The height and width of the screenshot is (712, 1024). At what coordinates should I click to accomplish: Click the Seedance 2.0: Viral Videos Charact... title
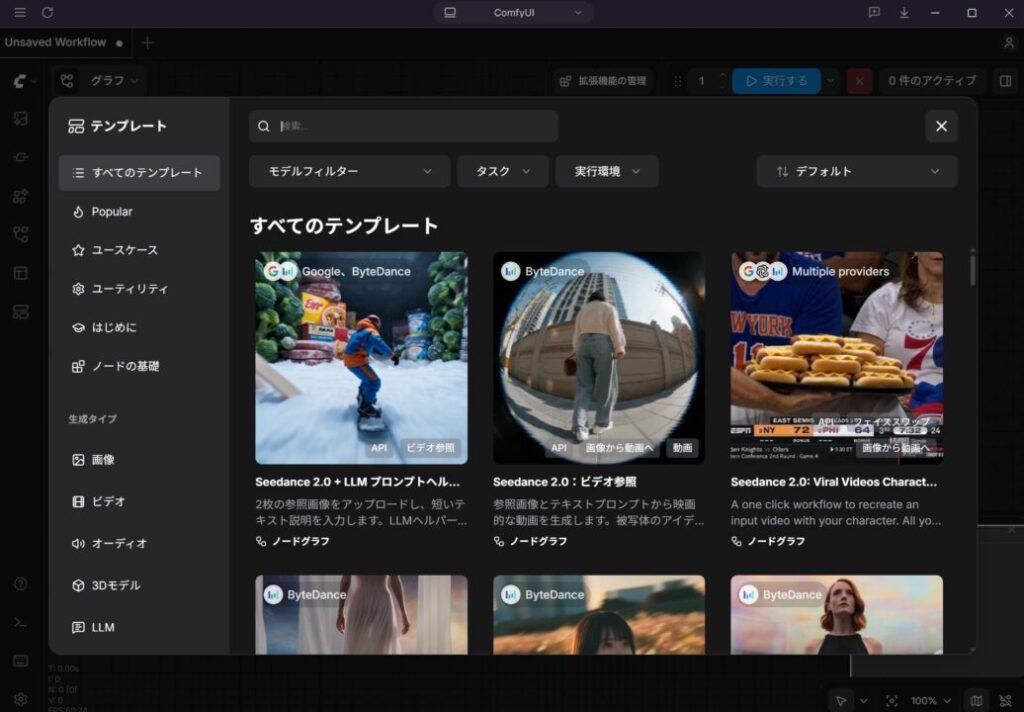pyautogui.click(x=834, y=482)
